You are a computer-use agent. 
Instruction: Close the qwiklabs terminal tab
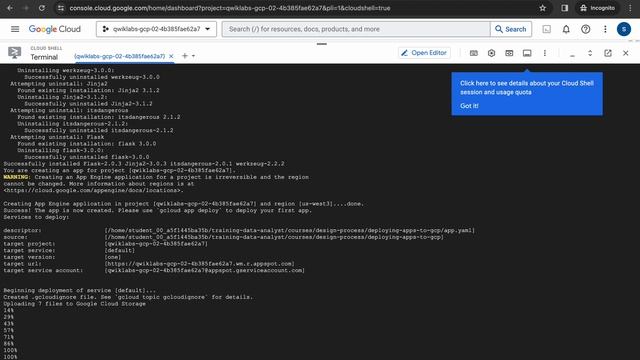coord(171,56)
